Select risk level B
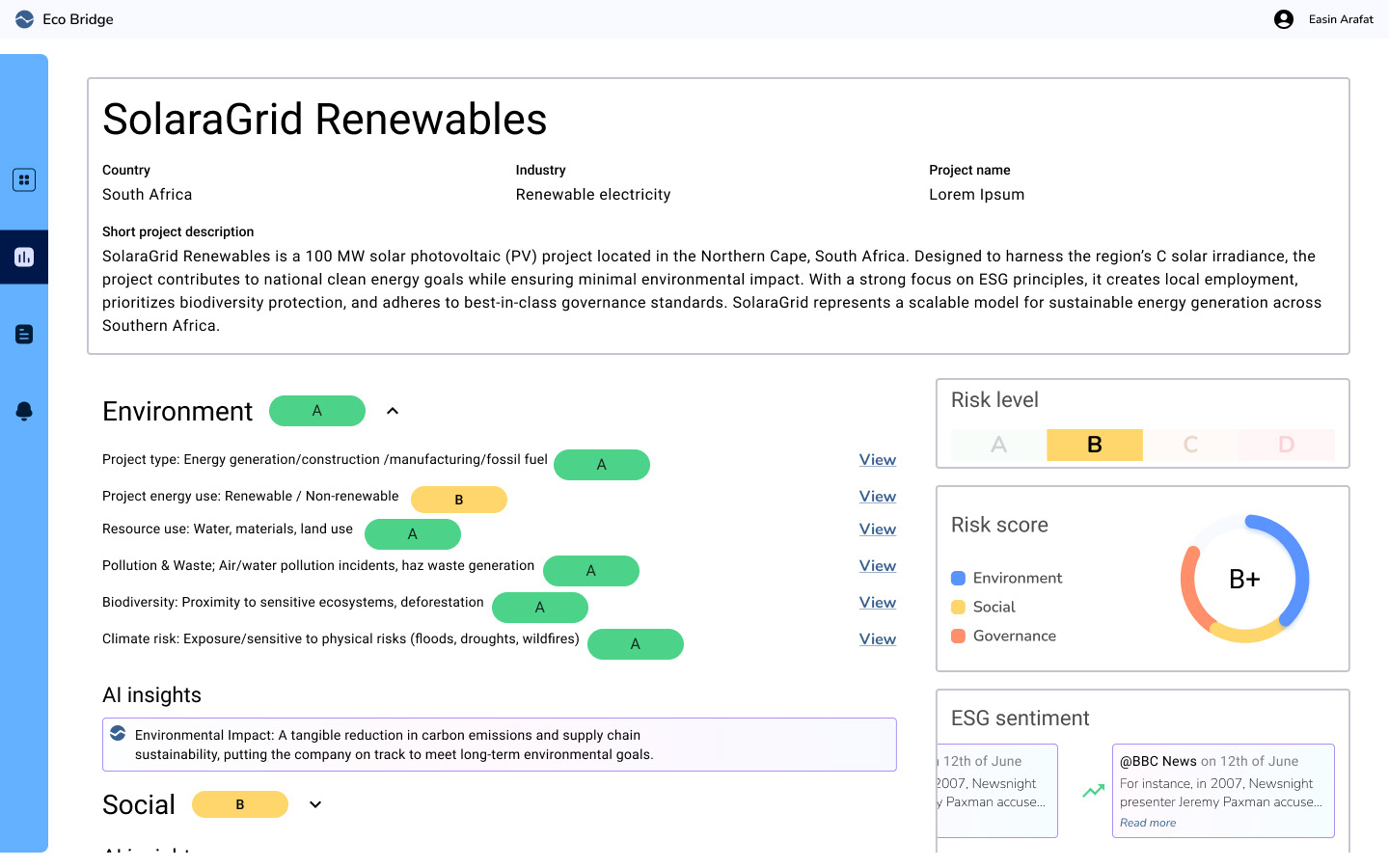 pos(1095,445)
